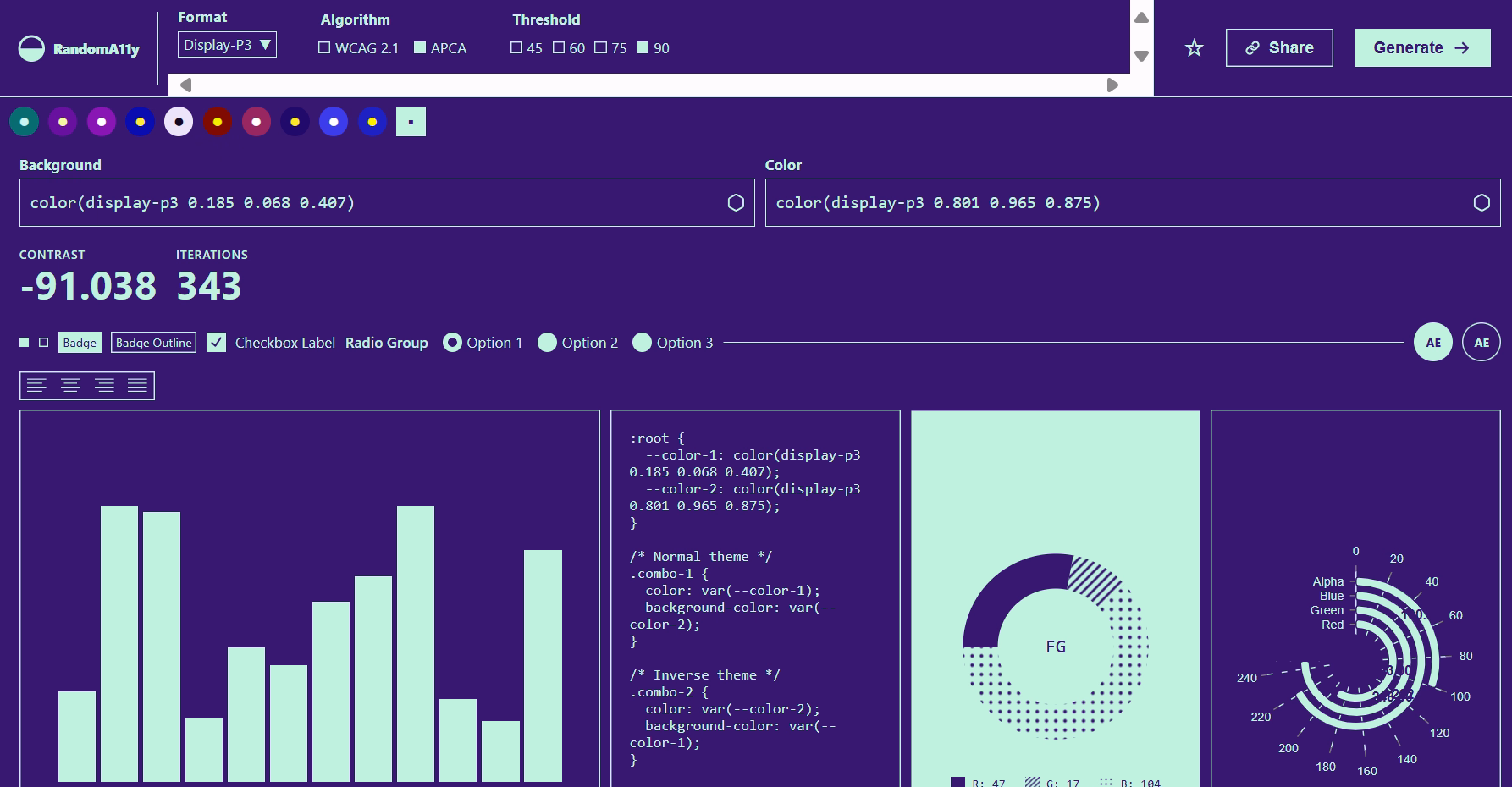Click the RandomA11y logo icon
This screenshot has height=787, width=1512.
(31, 48)
